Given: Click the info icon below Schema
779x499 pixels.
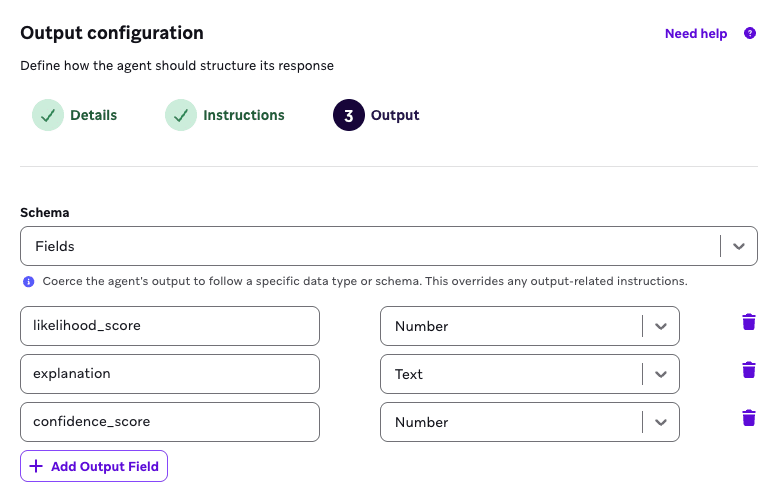Looking at the screenshot, I should coord(28,282).
